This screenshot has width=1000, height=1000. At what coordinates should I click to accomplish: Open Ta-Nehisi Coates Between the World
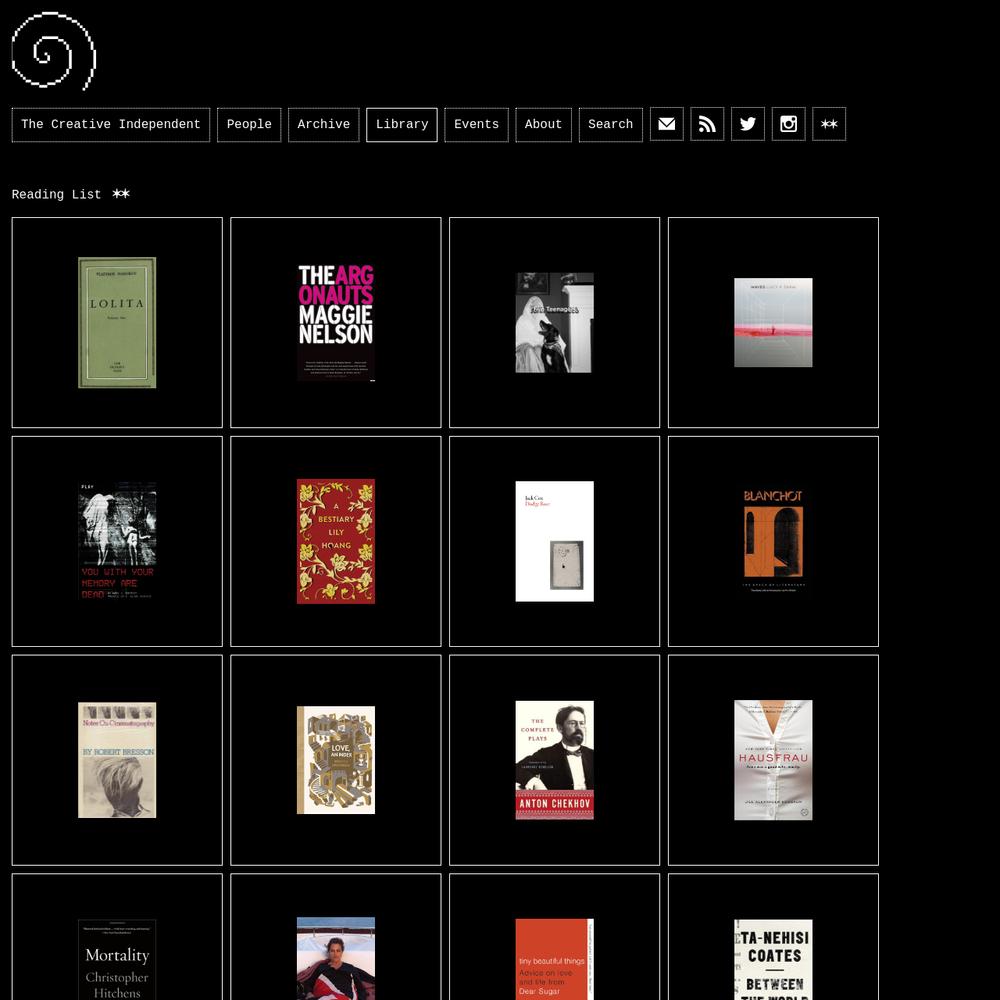774,960
